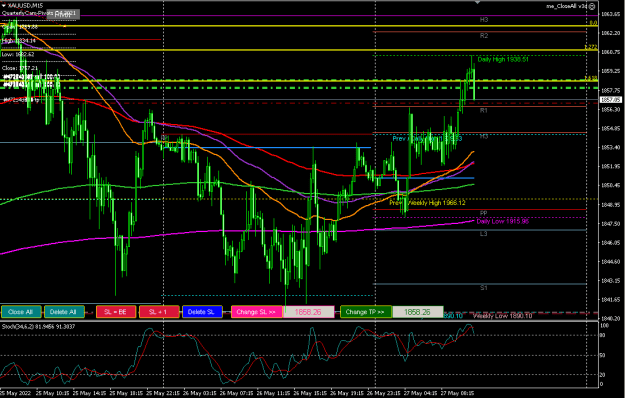Click the chart shift triangle marker at top
The width and height of the screenshot is (625, 398).
pos(477,2)
